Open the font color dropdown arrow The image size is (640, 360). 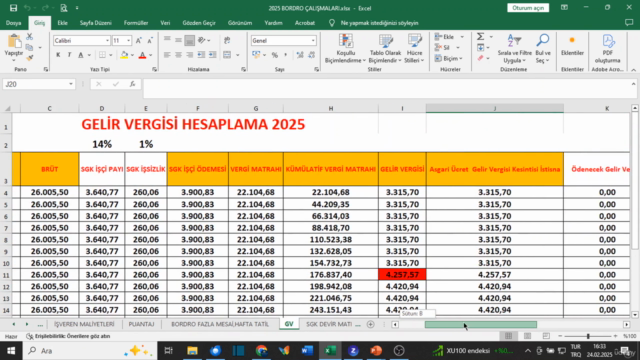(x=151, y=55)
